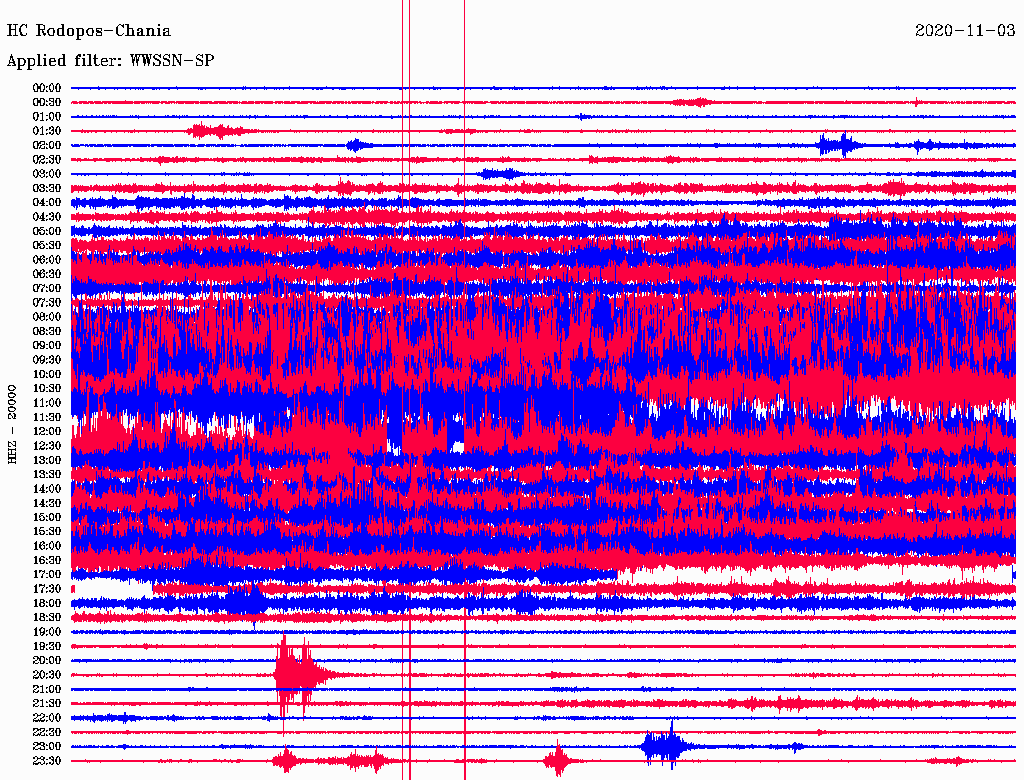This screenshot has height=780, width=1024.
Task: Select the 08:00 time label
Action: pos(47,317)
